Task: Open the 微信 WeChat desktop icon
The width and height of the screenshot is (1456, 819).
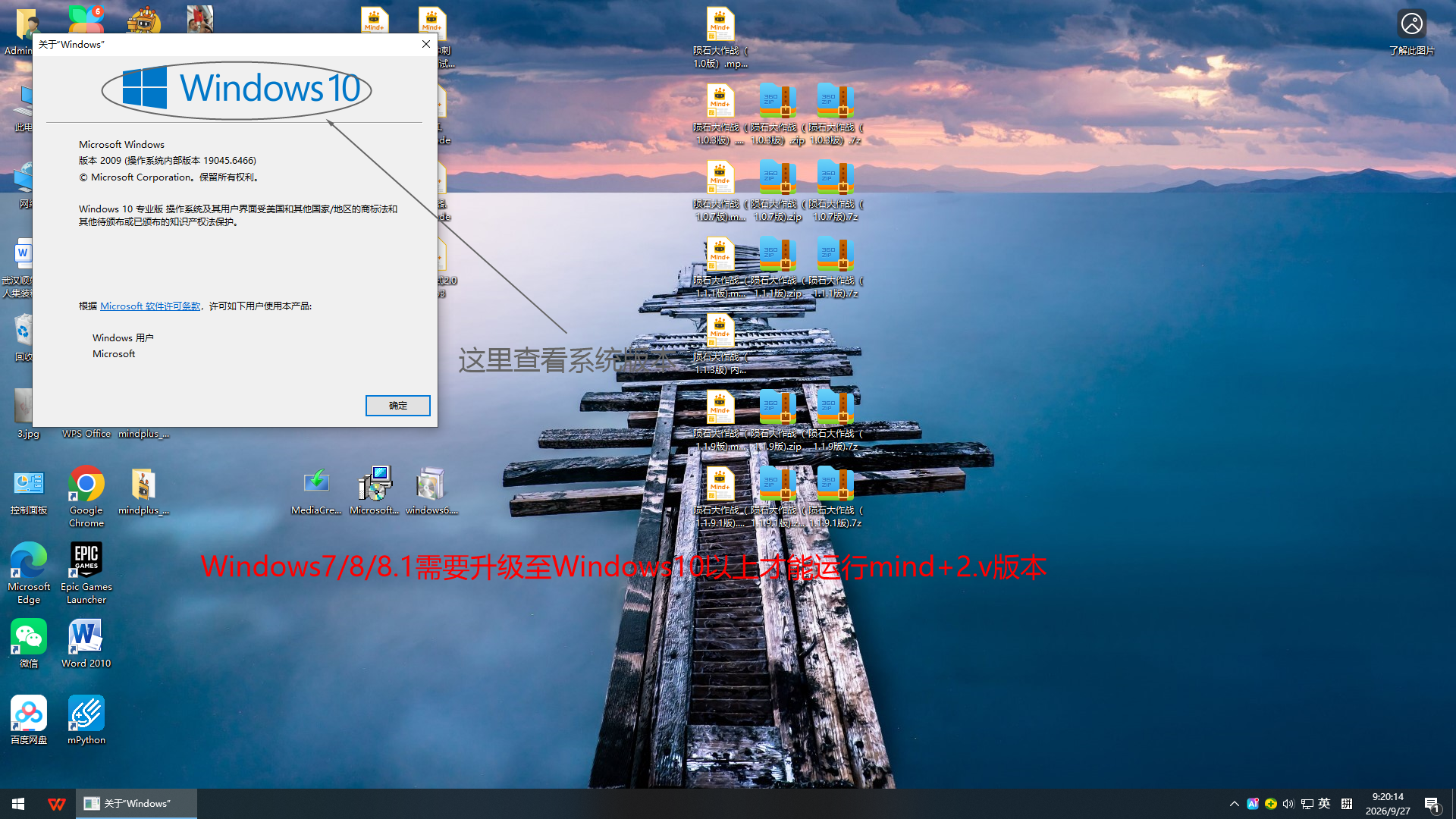Action: 29,643
